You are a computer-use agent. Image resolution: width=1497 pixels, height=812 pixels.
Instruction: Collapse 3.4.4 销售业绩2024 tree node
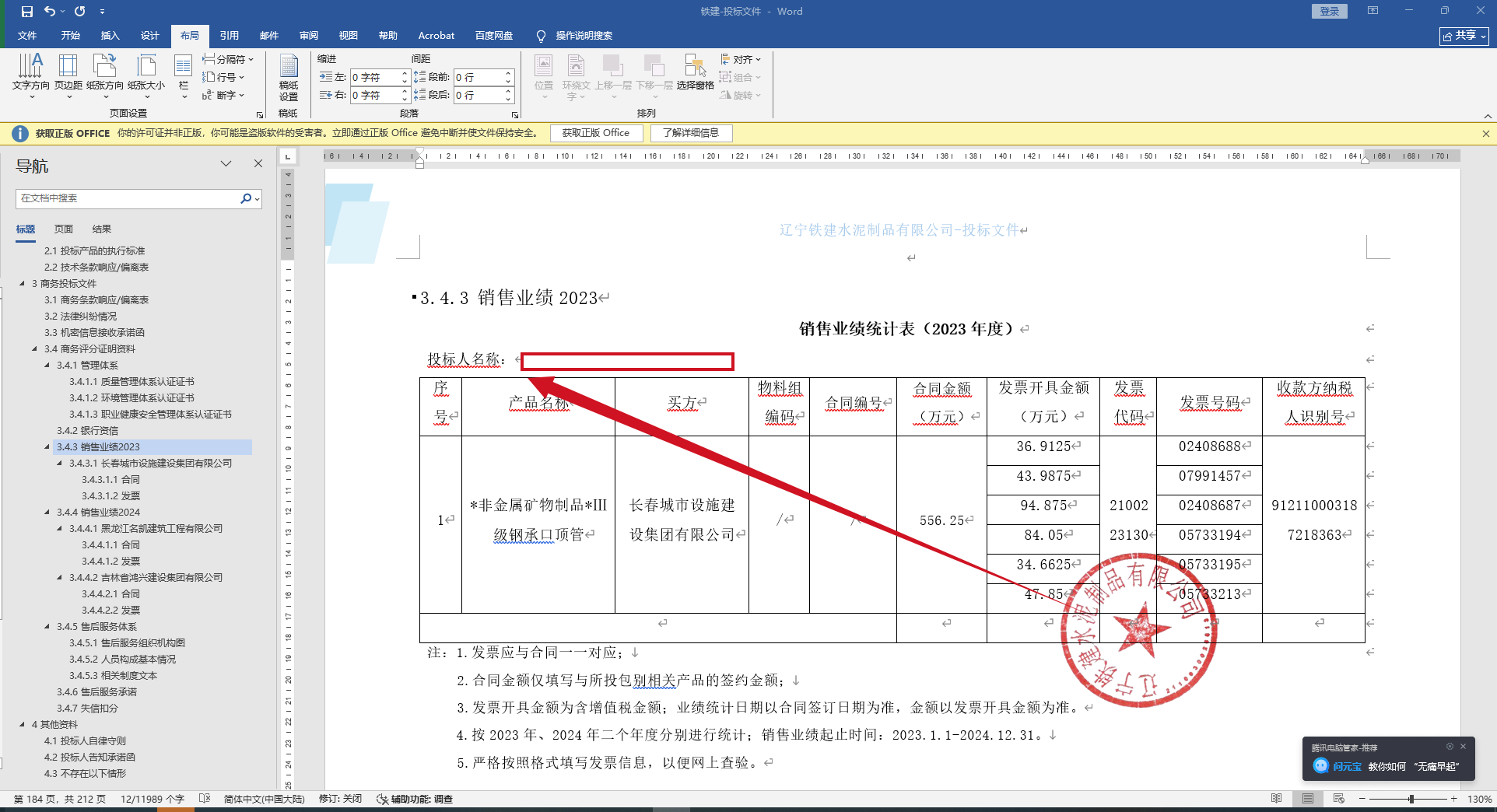[x=47, y=513]
